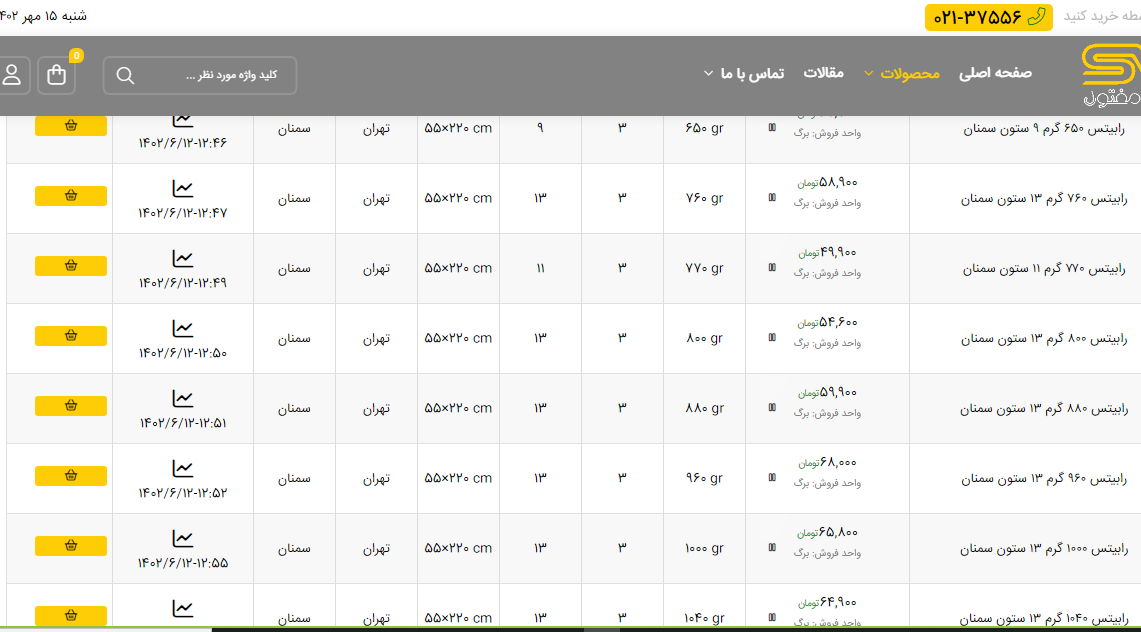1141x632 pixels.
Task: Click the user account profile icon
Action: click(x=13, y=75)
